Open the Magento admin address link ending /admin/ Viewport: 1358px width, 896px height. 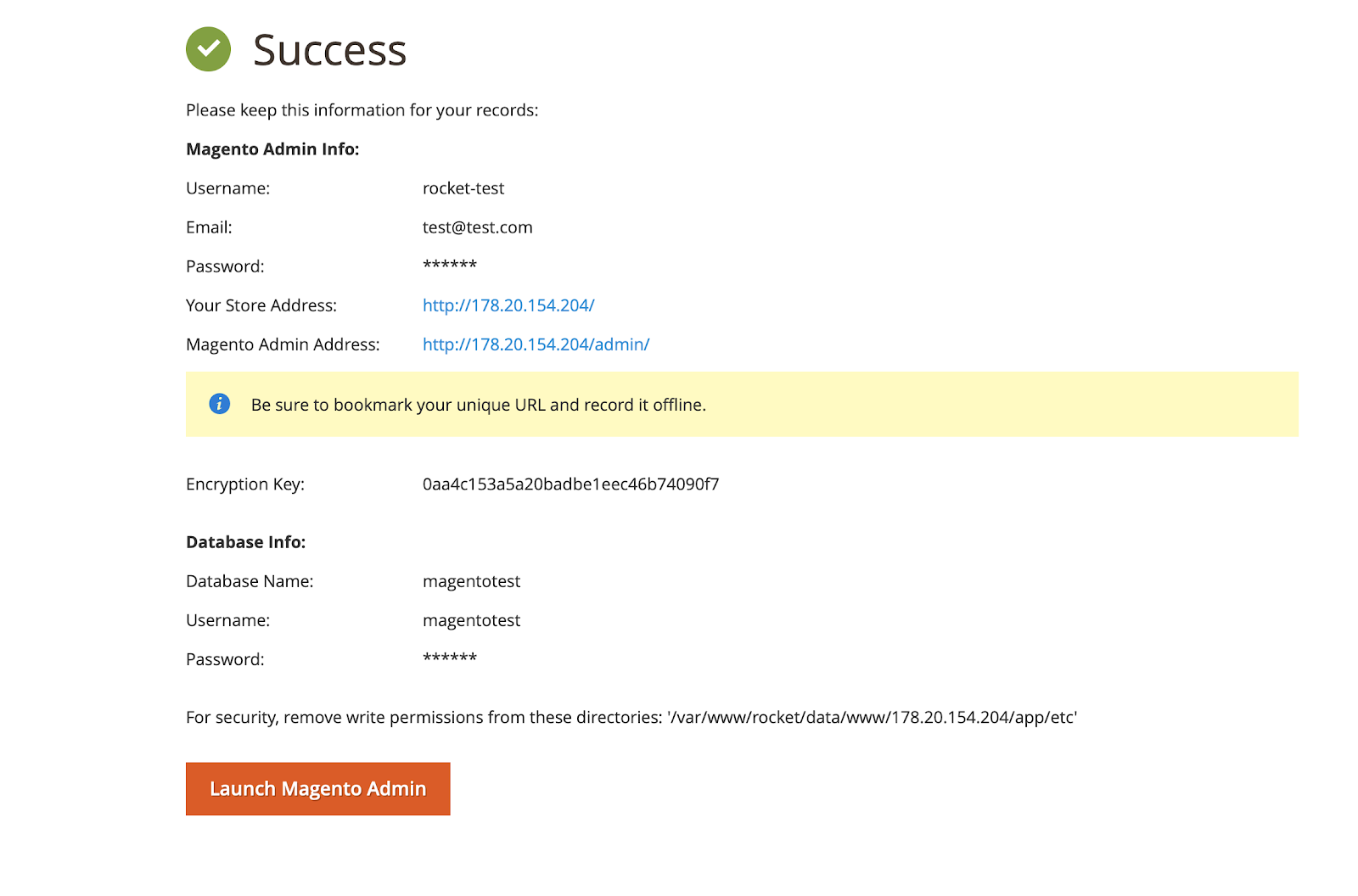tap(536, 344)
